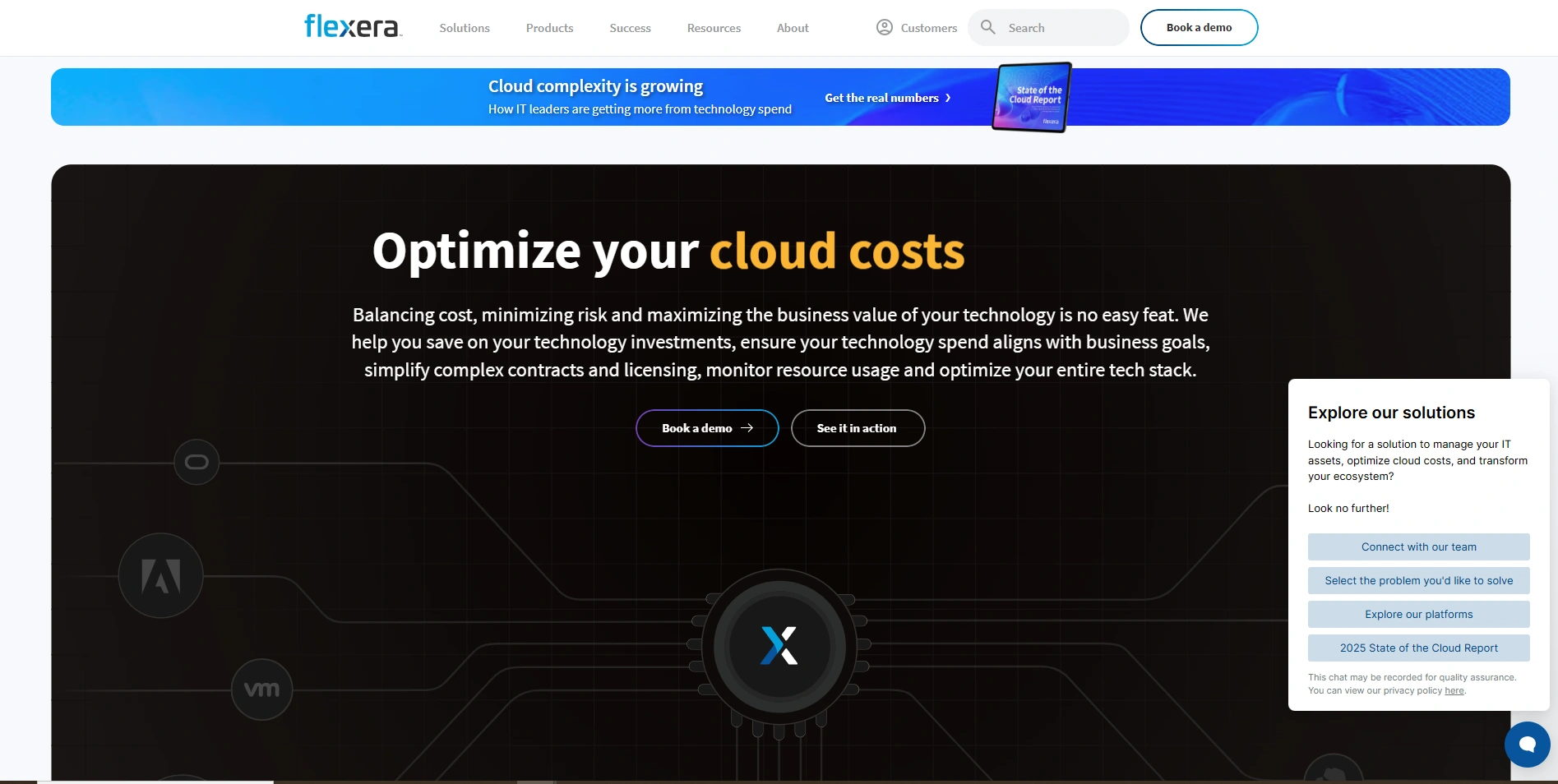The width and height of the screenshot is (1558, 784).
Task: Open the Success navigation dropdown
Action: (x=629, y=27)
